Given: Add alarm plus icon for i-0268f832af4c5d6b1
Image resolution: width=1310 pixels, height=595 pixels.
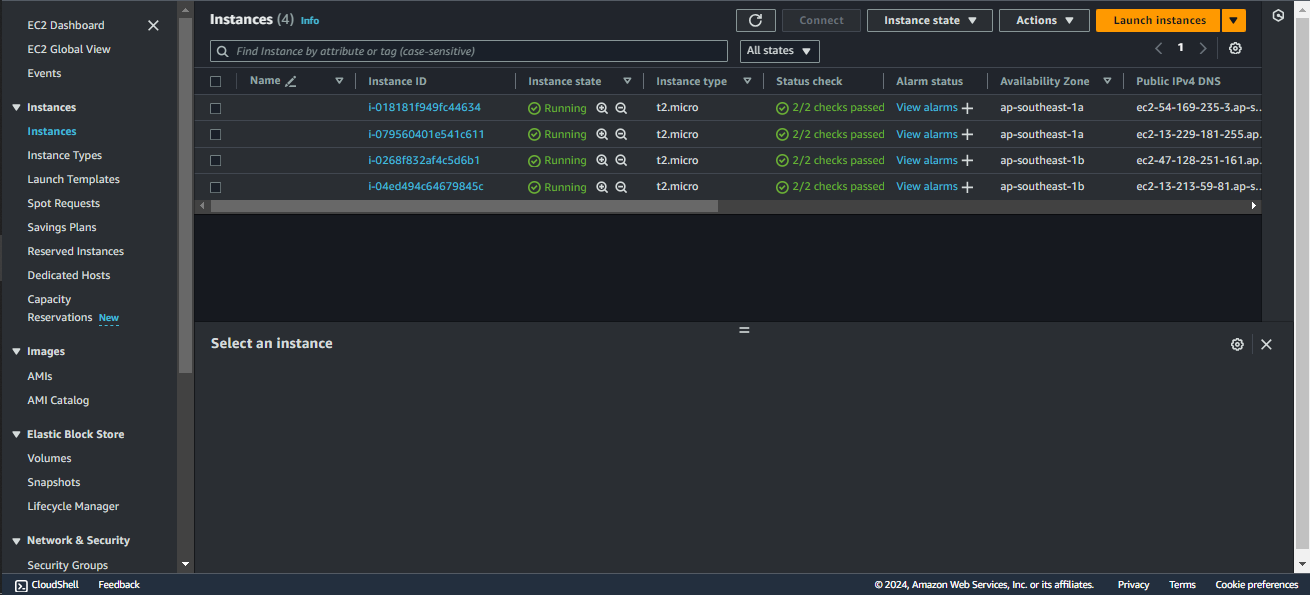Looking at the screenshot, I should pos(967,160).
